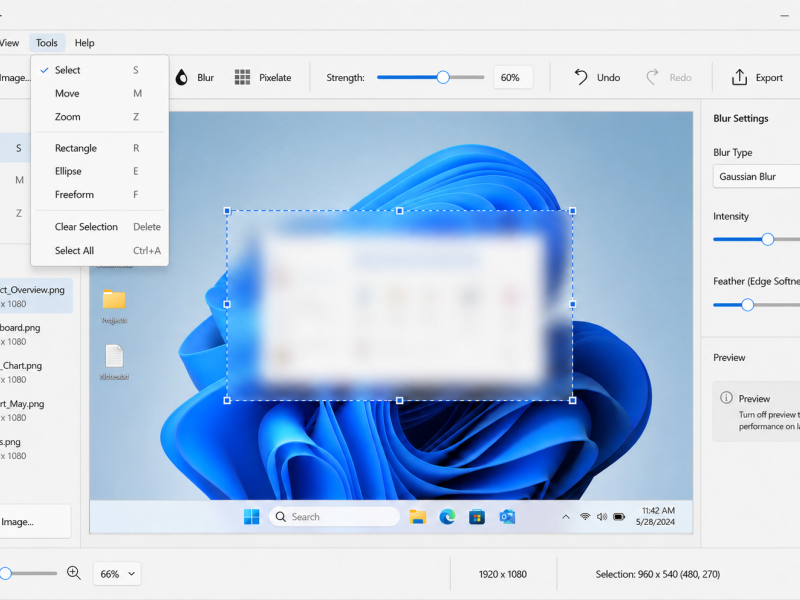Click the Wi-Fi tray icon
Image resolution: width=800 pixels, height=600 pixels.
coord(585,517)
